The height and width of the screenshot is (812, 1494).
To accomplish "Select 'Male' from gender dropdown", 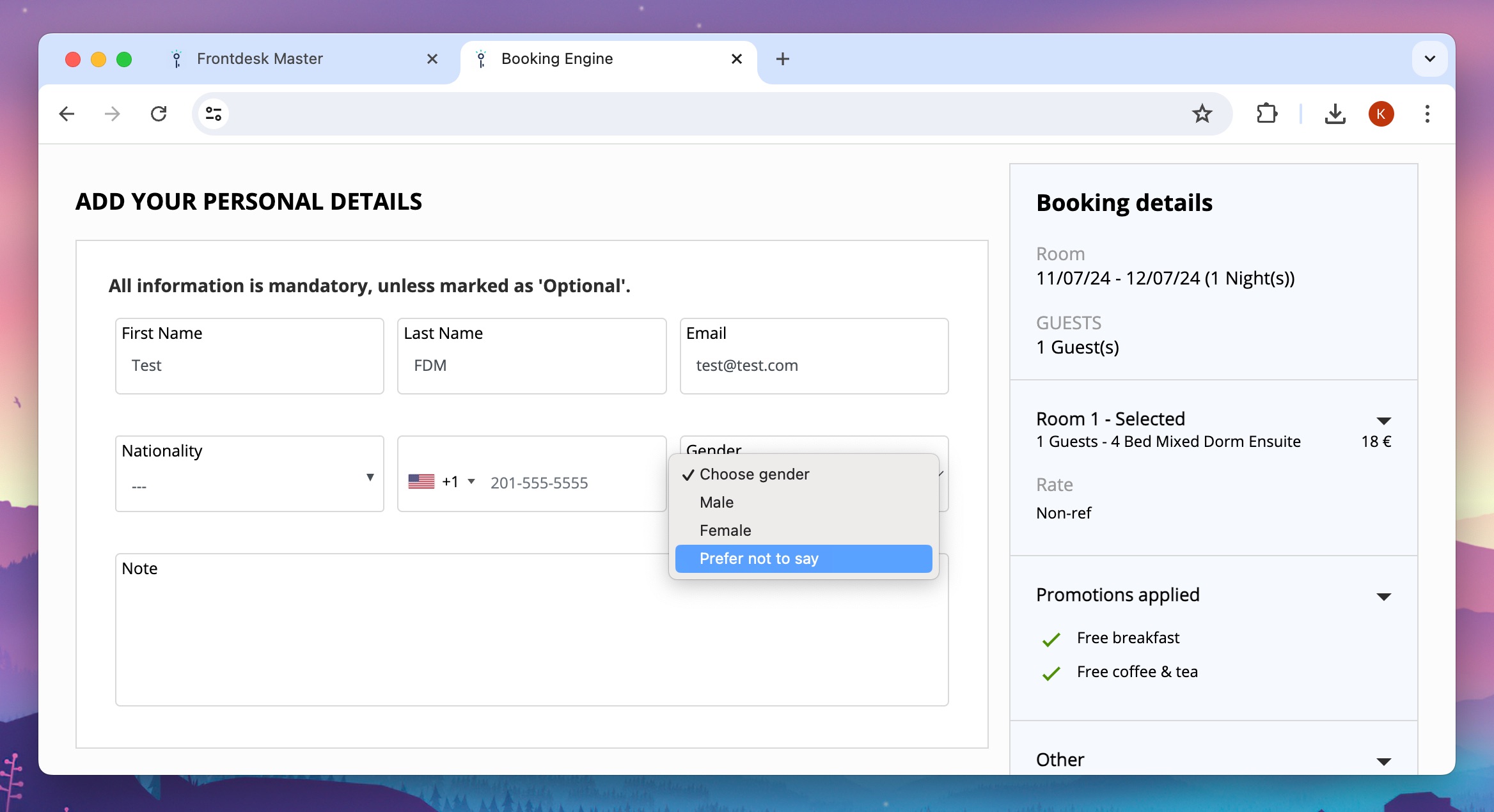I will click(x=717, y=502).
